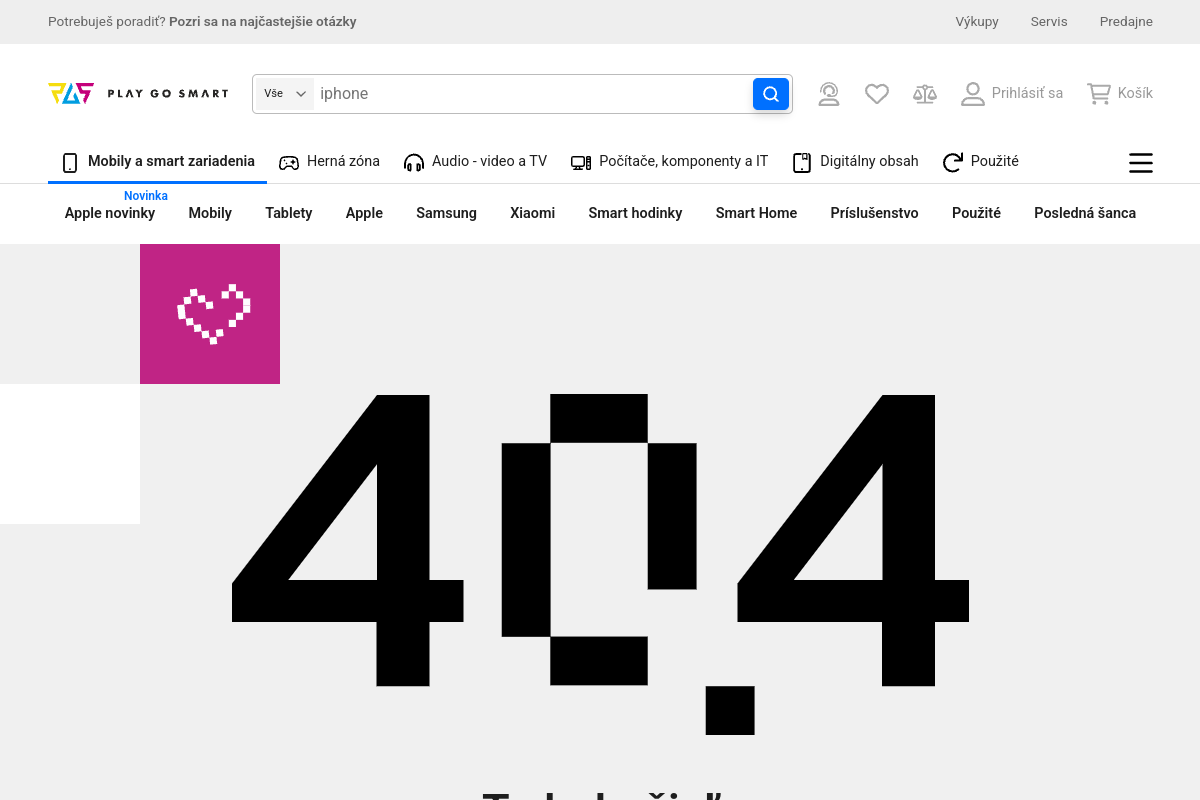Select Apple novinky submenu item
1200x800 pixels.
point(110,213)
